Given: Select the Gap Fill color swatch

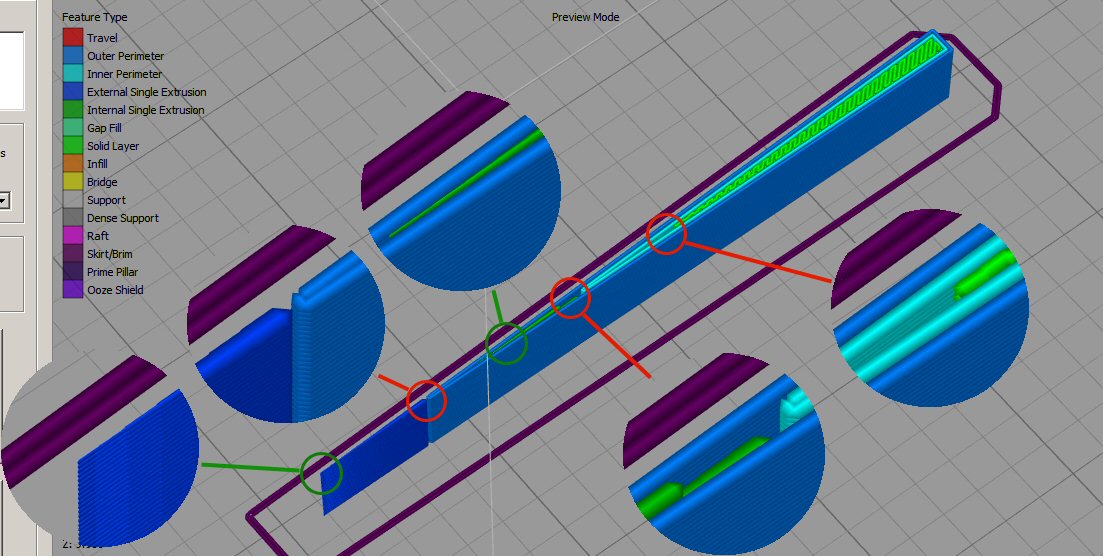Looking at the screenshot, I should (x=72, y=128).
